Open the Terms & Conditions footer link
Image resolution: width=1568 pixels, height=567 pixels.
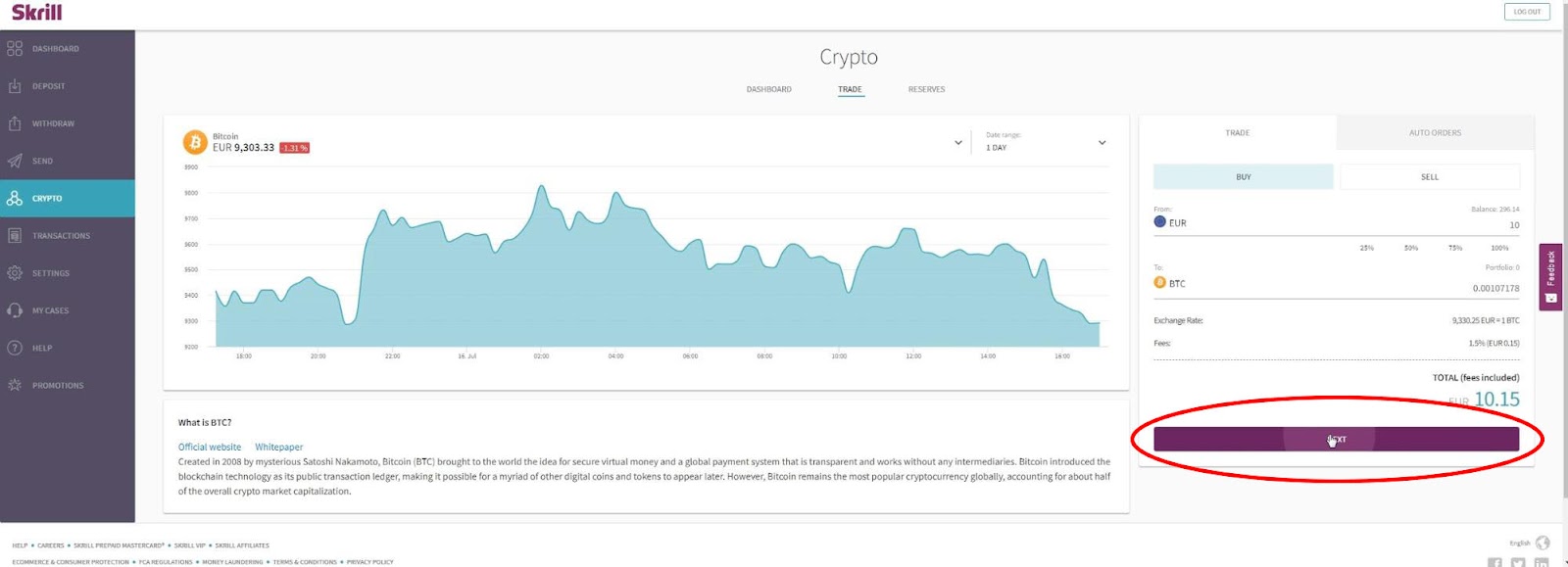coord(305,562)
